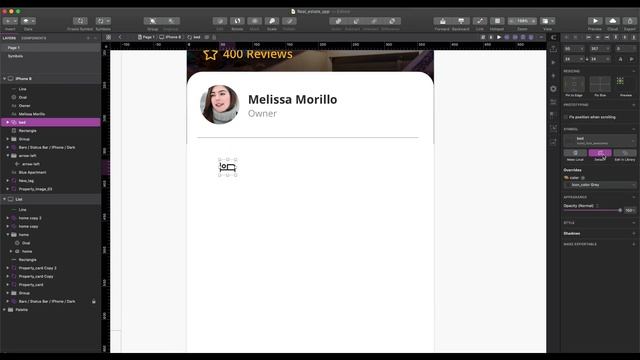Viewport: 640px width, 360px height.
Task: Select the Rotate tool
Action: pyautogui.click(x=237, y=21)
